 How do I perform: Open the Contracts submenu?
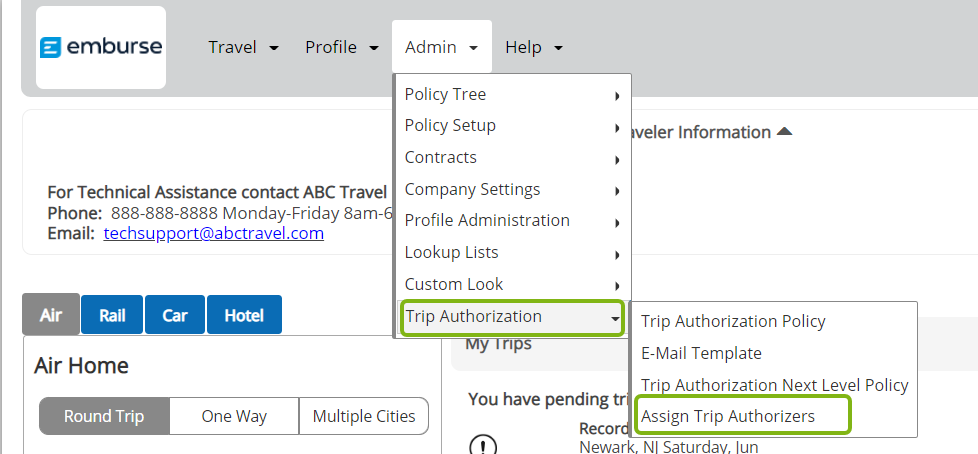point(511,158)
